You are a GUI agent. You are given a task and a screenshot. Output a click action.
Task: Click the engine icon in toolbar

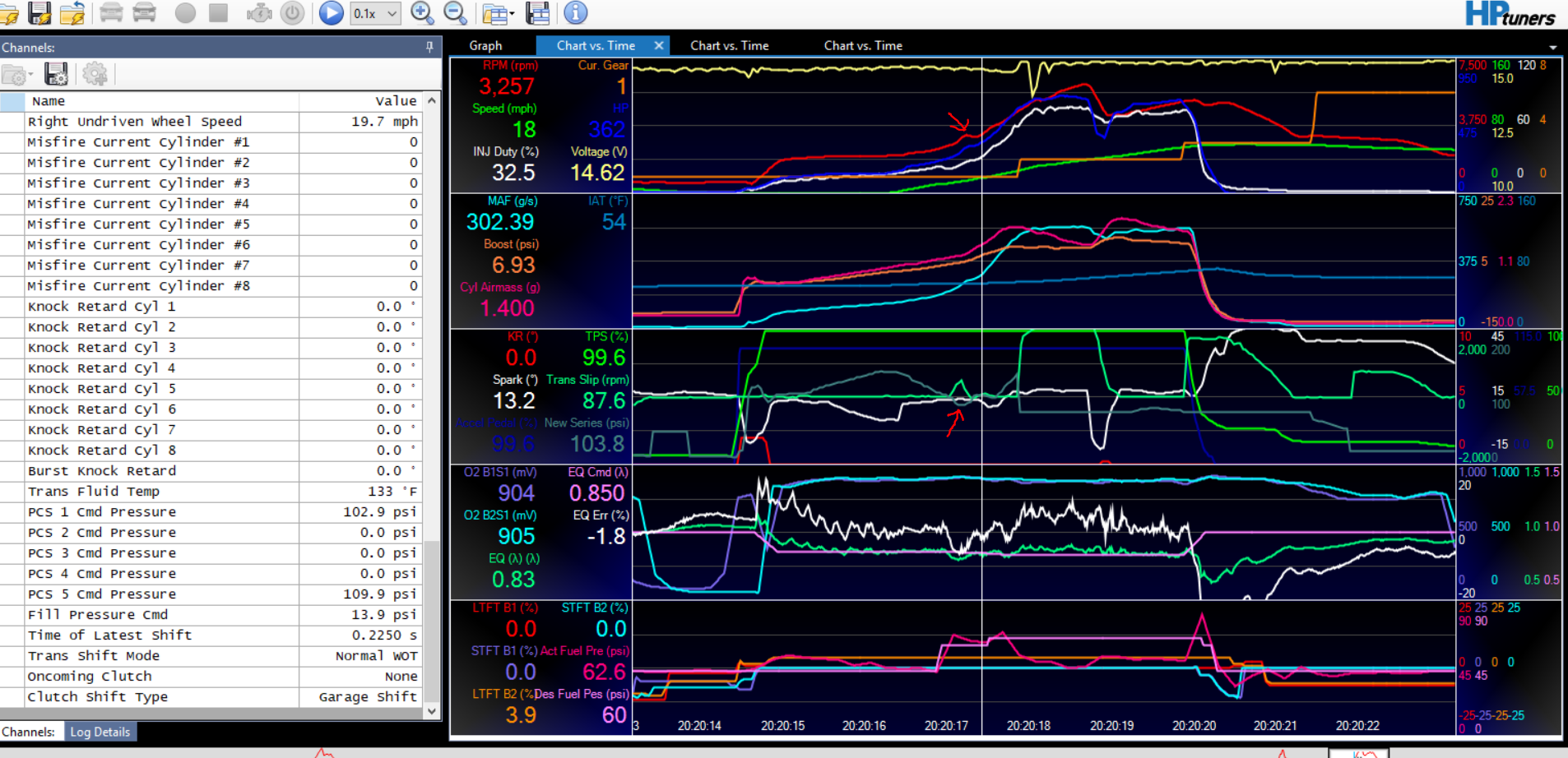pos(259,12)
